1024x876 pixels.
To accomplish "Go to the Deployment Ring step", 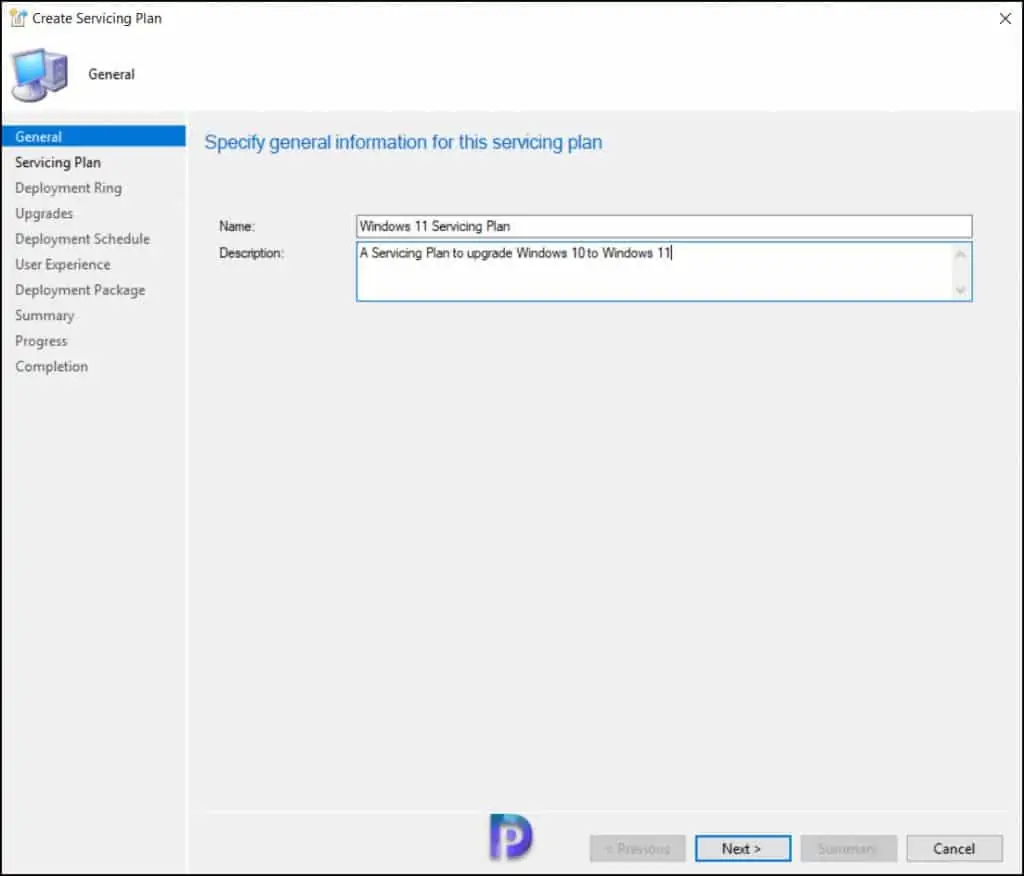I will [x=68, y=188].
